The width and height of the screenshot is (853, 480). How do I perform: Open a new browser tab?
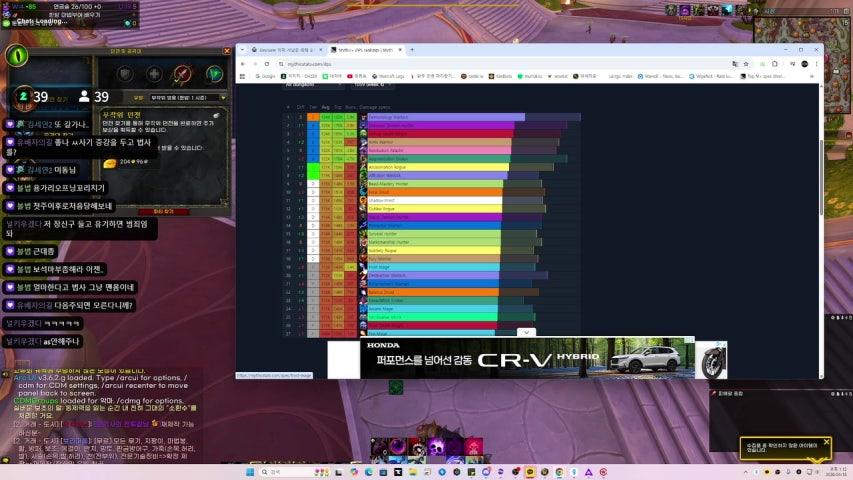(x=412, y=49)
